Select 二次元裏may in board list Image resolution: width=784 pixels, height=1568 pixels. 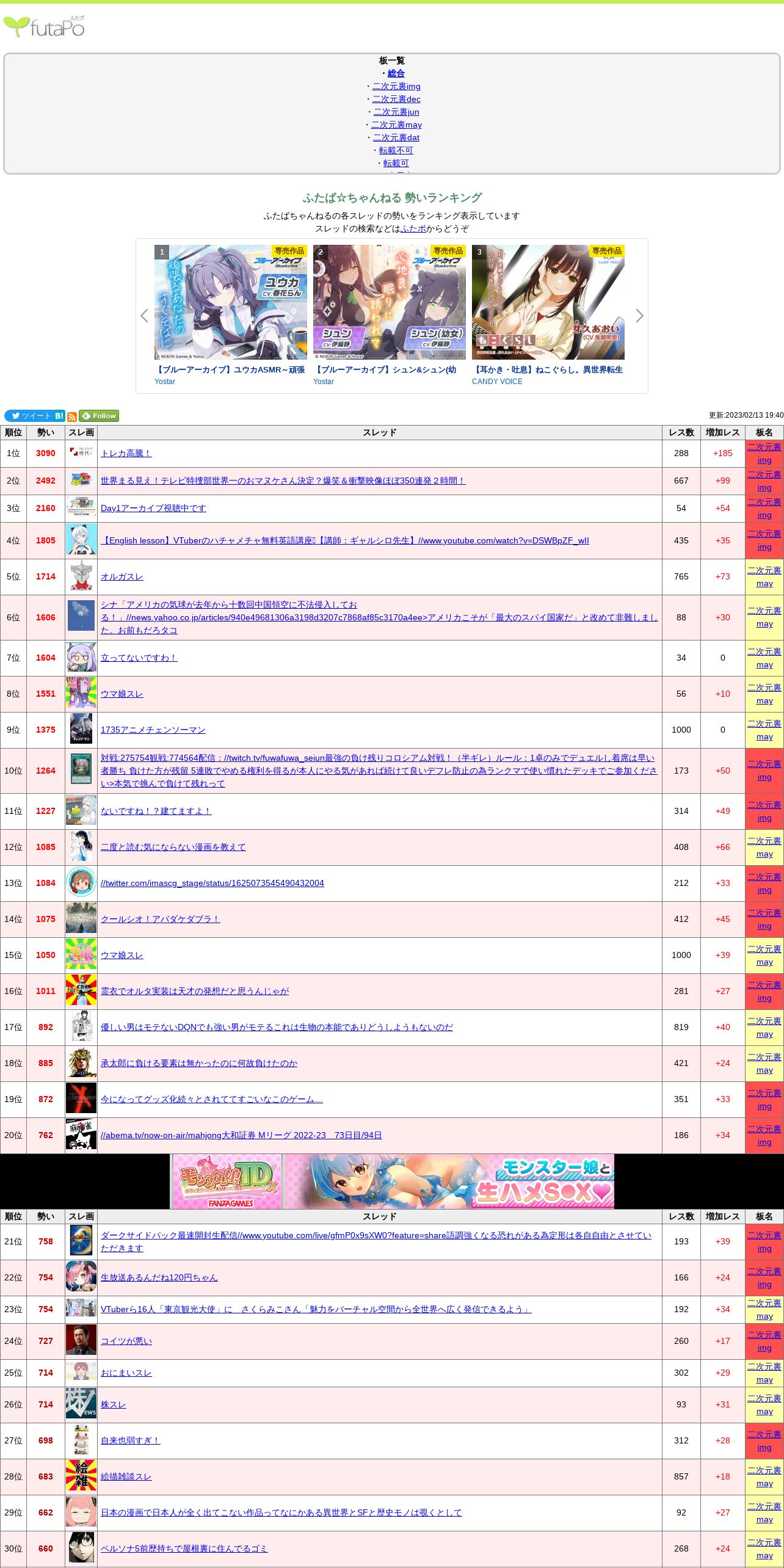pyautogui.click(x=396, y=125)
